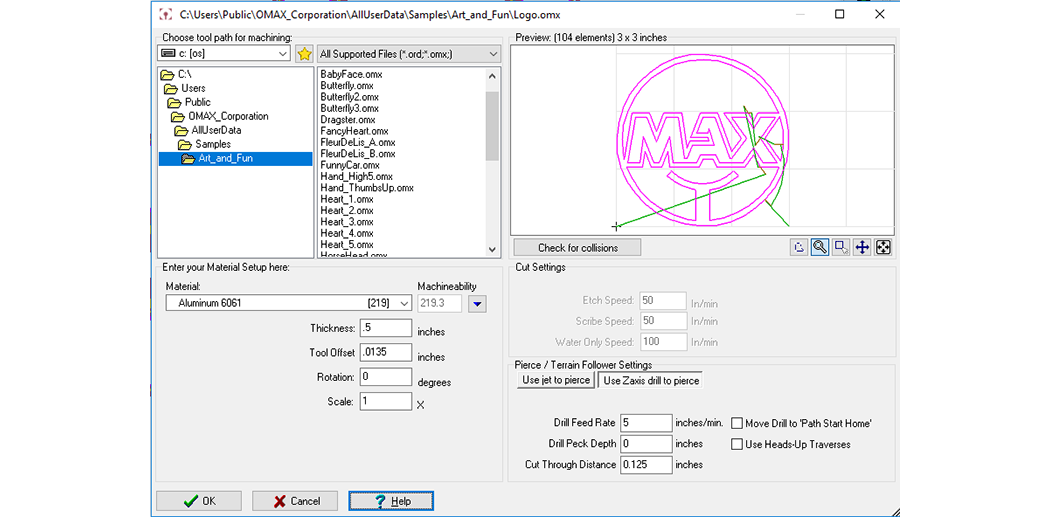Select FleurDeLis_A.omx file

coord(358,142)
